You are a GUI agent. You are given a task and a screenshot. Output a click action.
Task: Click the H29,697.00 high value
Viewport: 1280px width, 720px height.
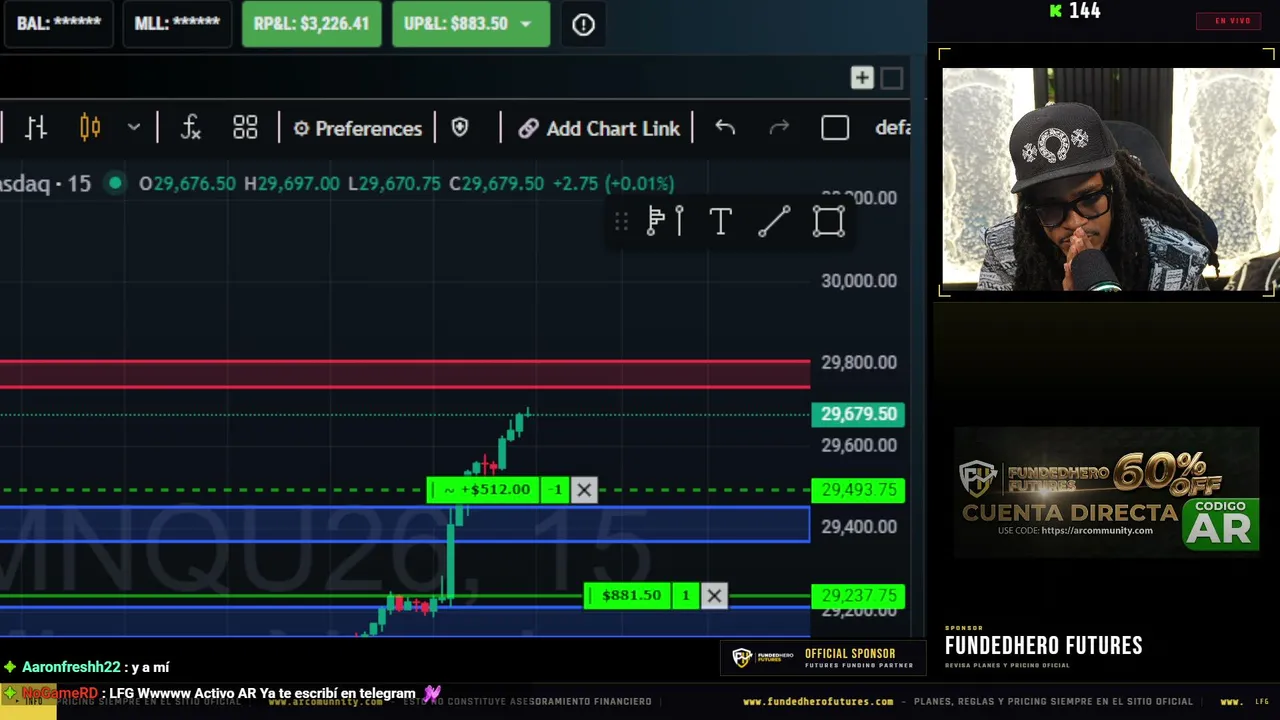(x=292, y=184)
